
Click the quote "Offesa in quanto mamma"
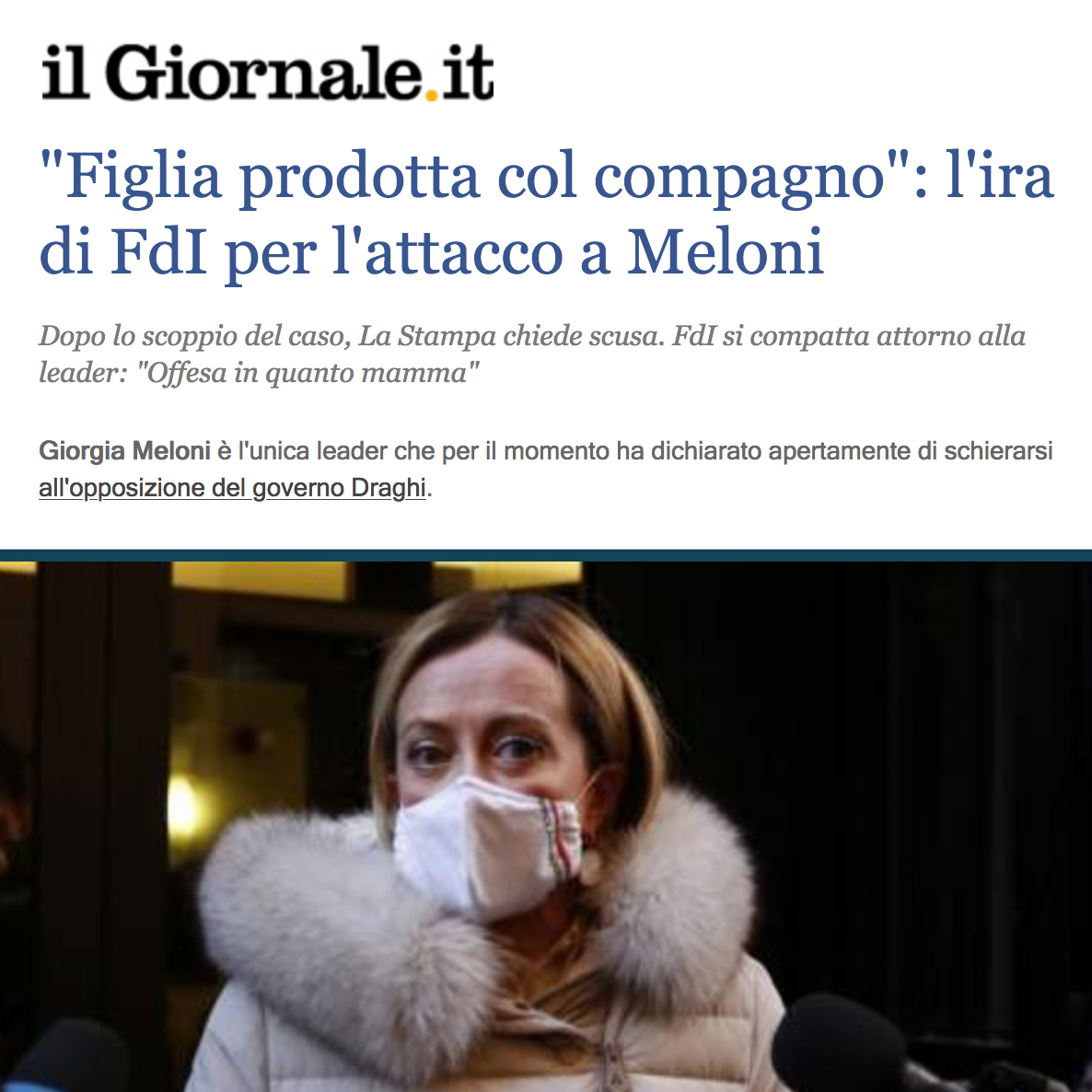click(x=308, y=373)
